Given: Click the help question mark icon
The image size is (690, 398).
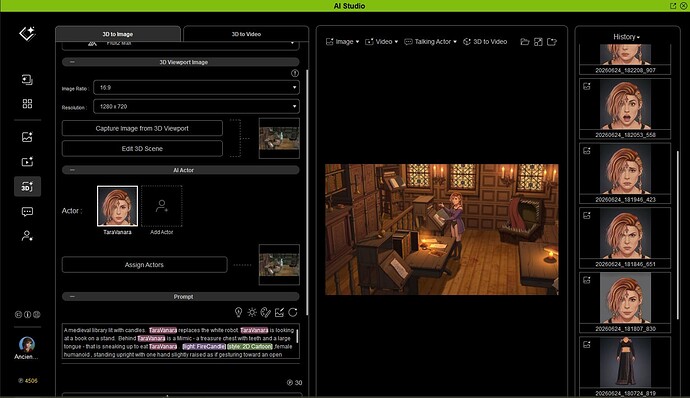Looking at the screenshot, I should [x=295, y=73].
